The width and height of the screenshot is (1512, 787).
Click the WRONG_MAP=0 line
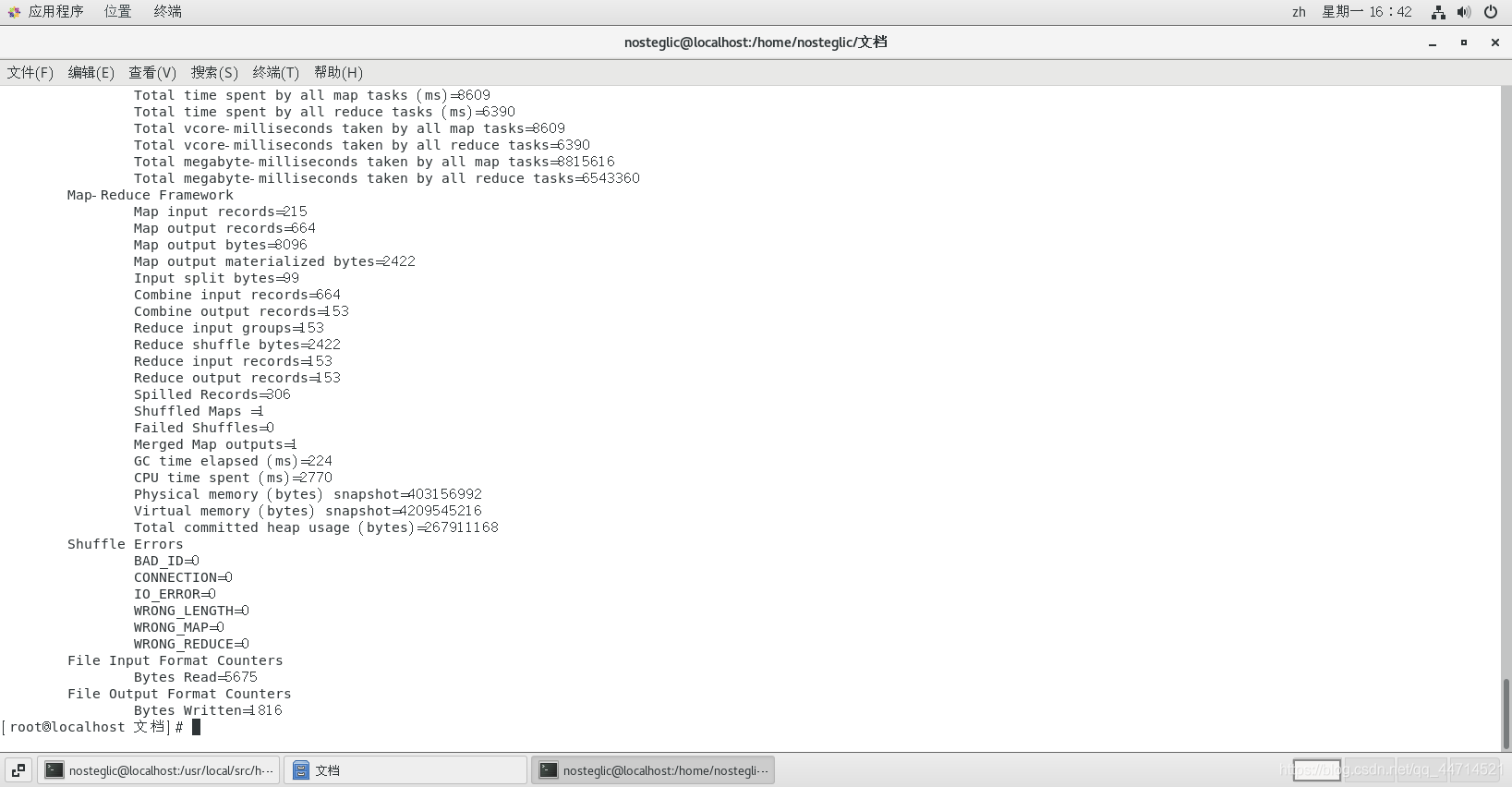click(x=179, y=627)
